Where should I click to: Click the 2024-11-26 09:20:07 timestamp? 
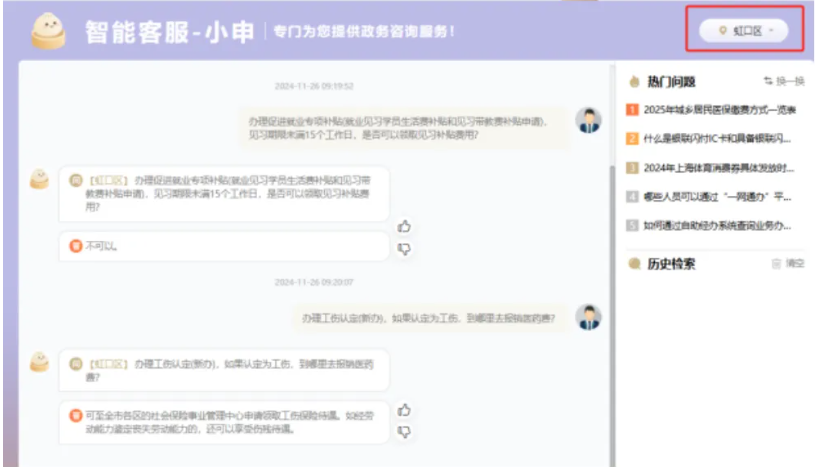point(314,282)
